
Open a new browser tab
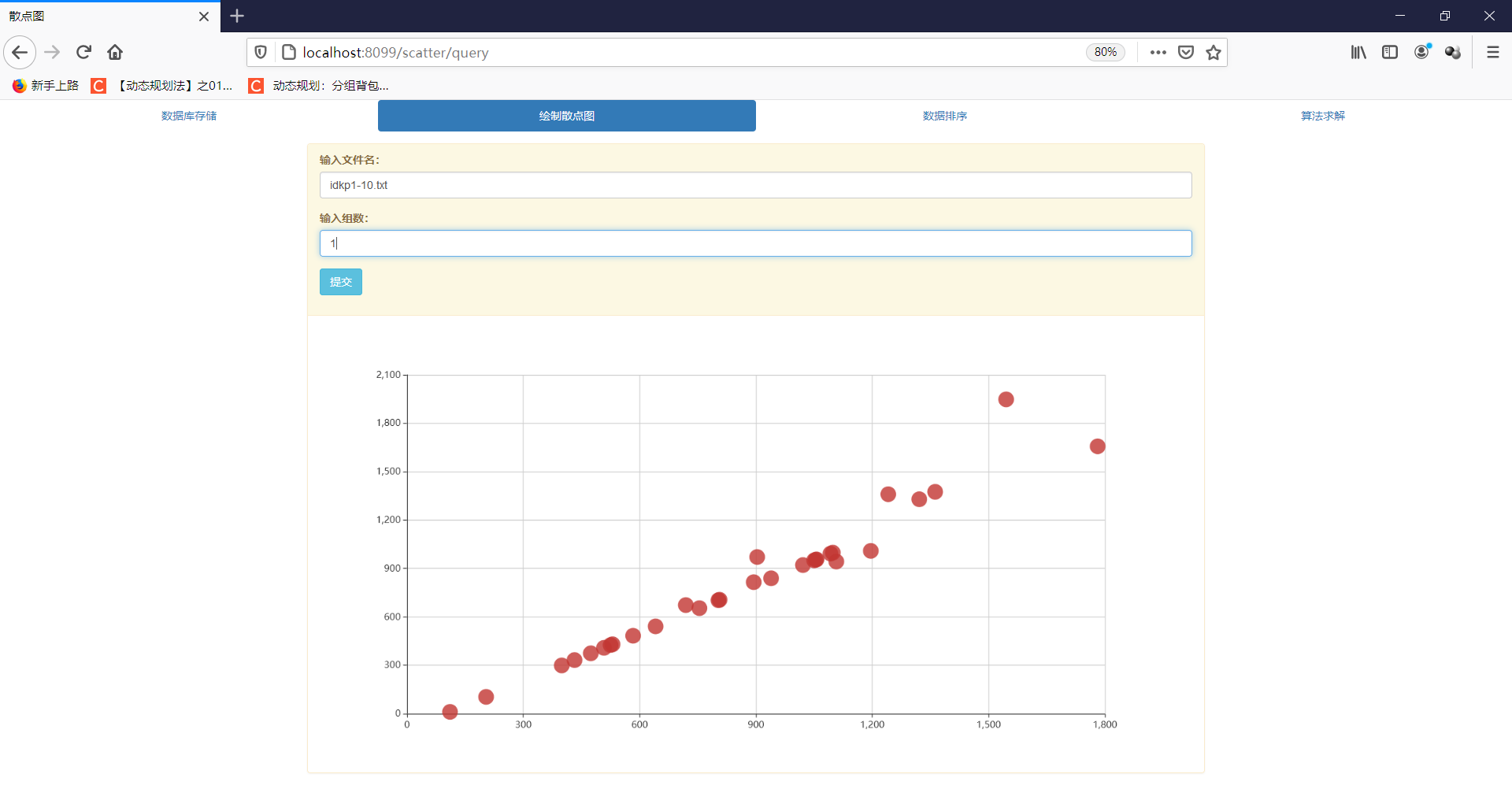point(237,16)
